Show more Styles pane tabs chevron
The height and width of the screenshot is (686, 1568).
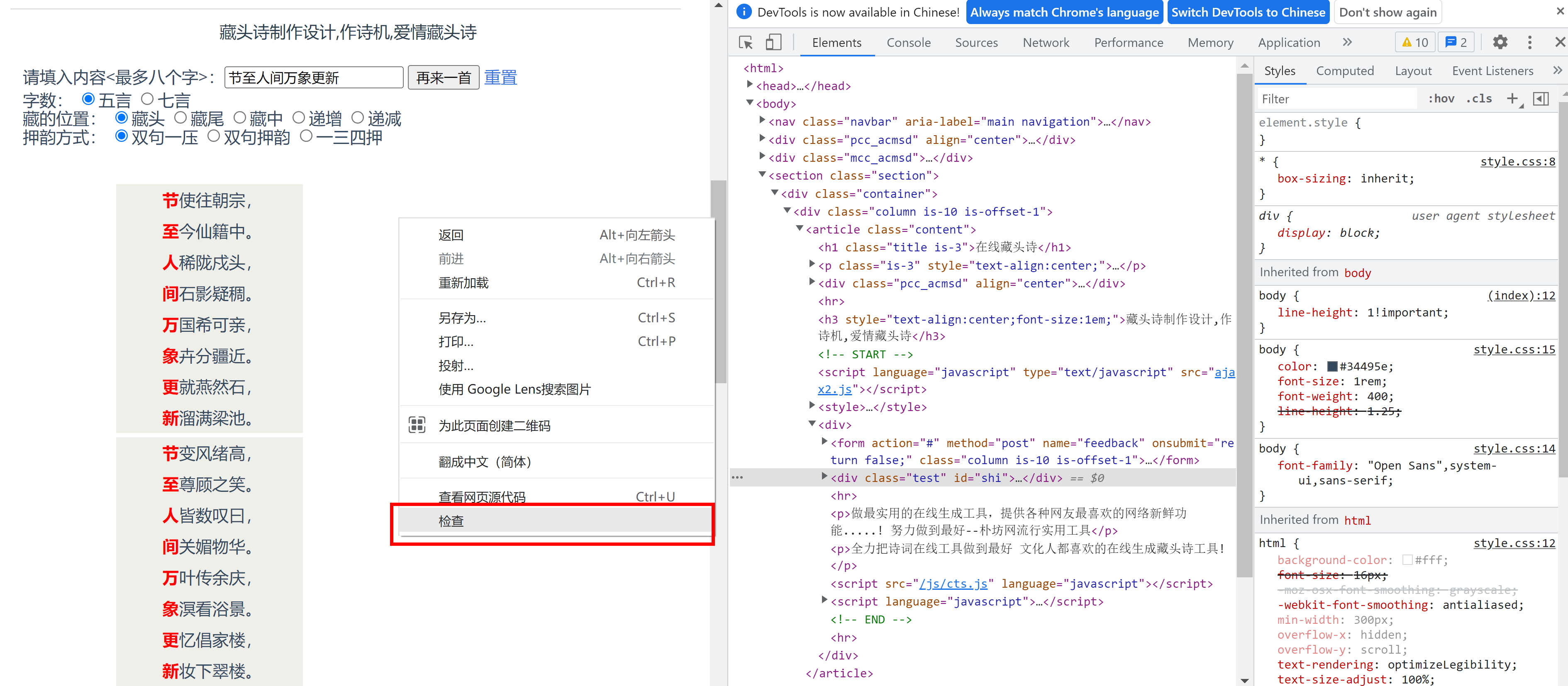(1558, 71)
